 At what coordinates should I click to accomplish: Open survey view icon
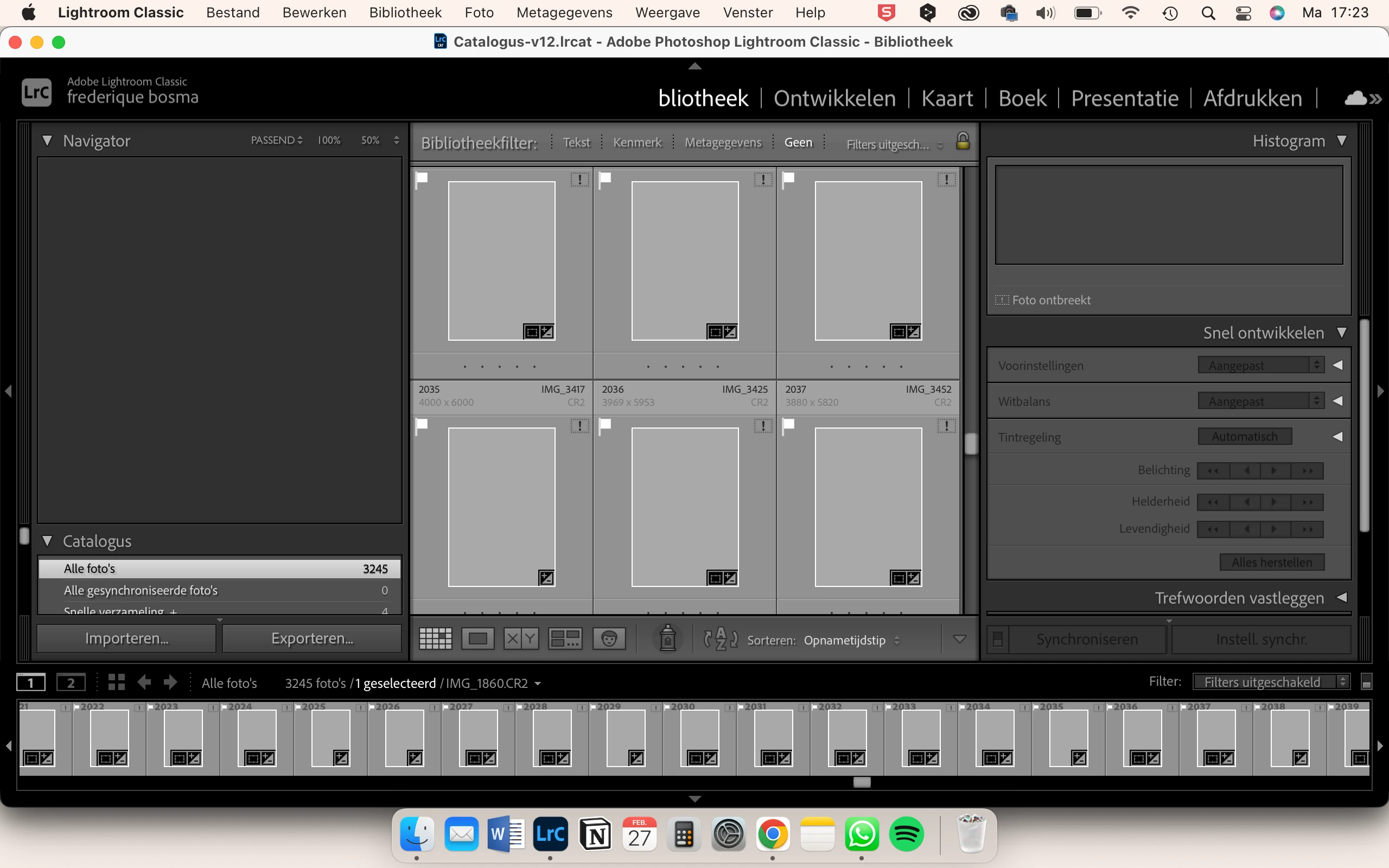[x=565, y=639]
